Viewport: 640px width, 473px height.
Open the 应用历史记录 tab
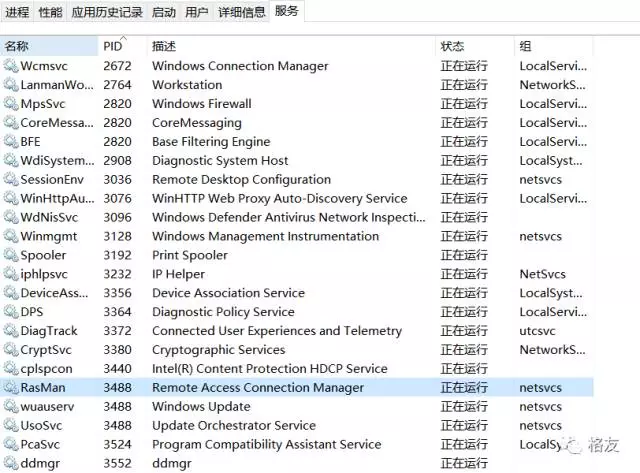(107, 12)
